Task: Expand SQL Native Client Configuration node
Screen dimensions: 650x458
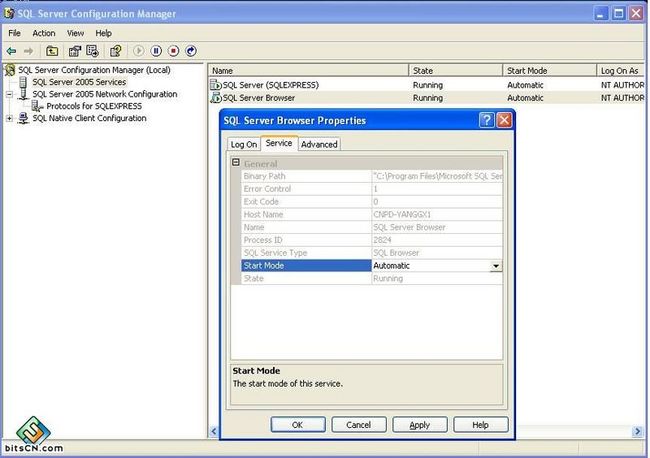Action: click(x=9, y=119)
